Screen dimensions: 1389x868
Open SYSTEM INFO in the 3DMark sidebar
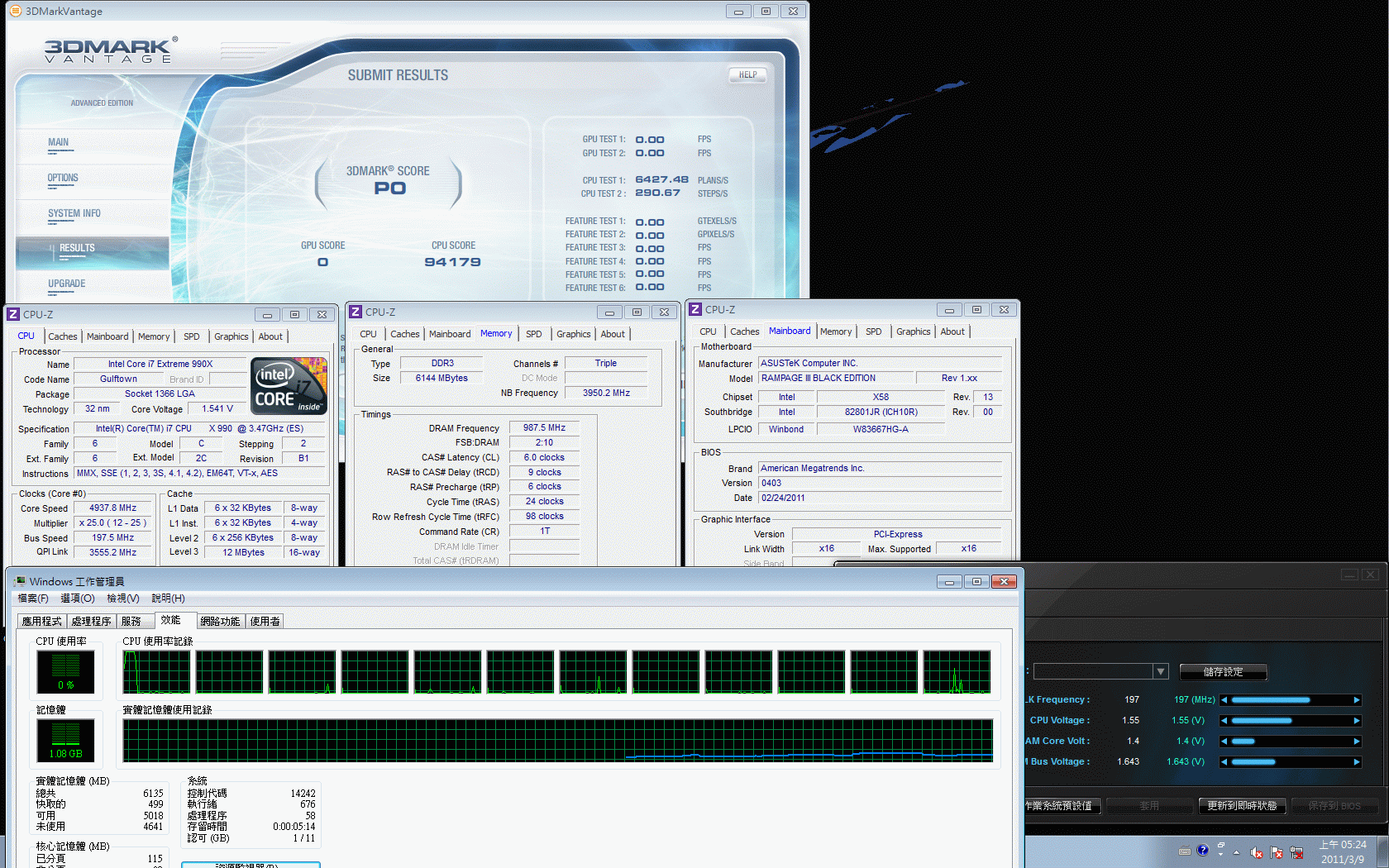74,213
